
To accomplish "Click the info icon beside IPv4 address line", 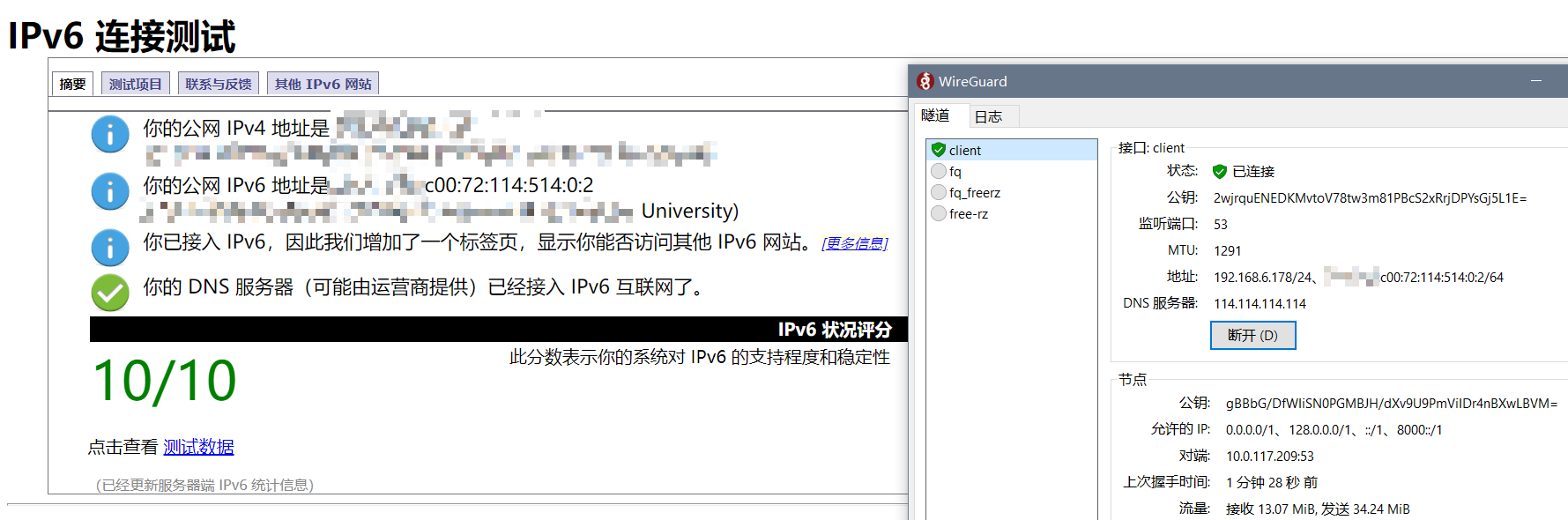I will coord(110,135).
